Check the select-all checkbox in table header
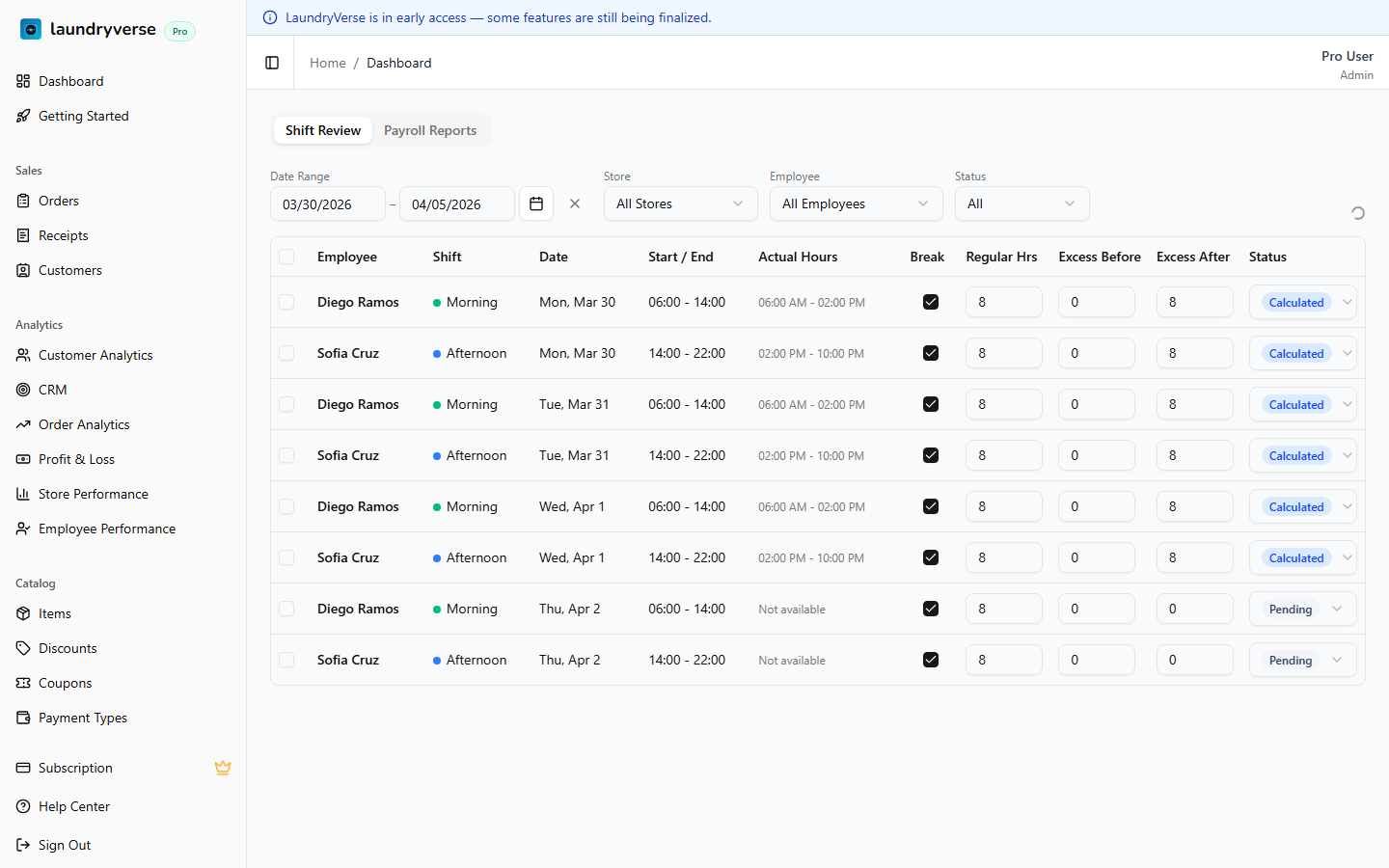 286,257
